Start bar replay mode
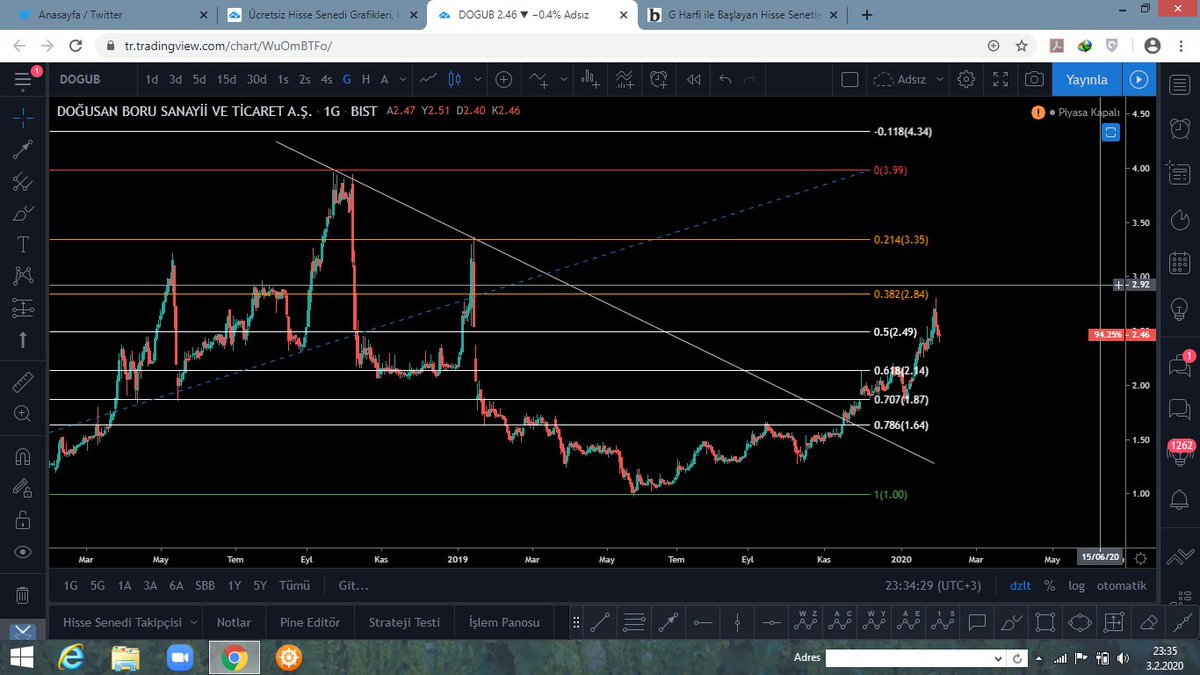The height and width of the screenshot is (675, 1200). [694, 79]
